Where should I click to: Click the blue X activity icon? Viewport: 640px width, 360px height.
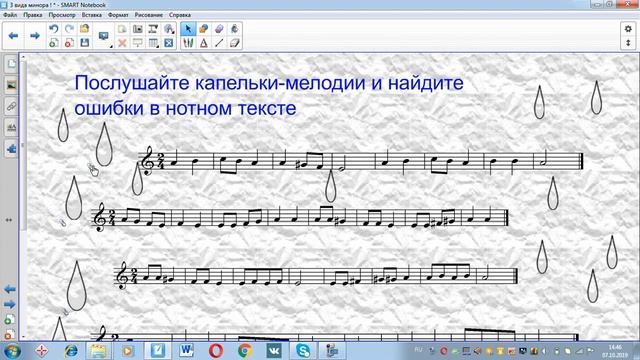[169, 43]
